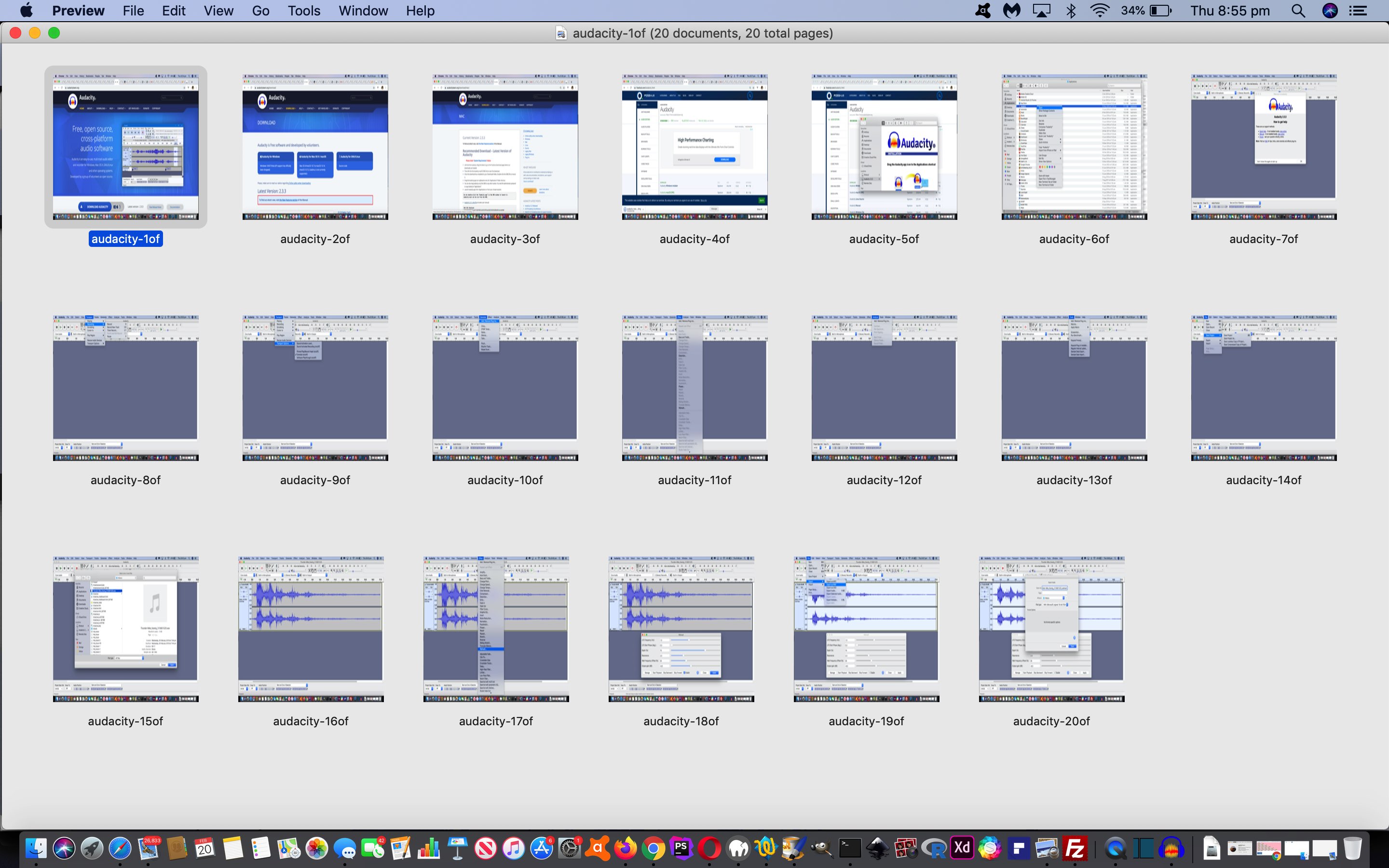
Task: Click the 'audacity-18of' file name label
Action: pyautogui.click(x=681, y=721)
